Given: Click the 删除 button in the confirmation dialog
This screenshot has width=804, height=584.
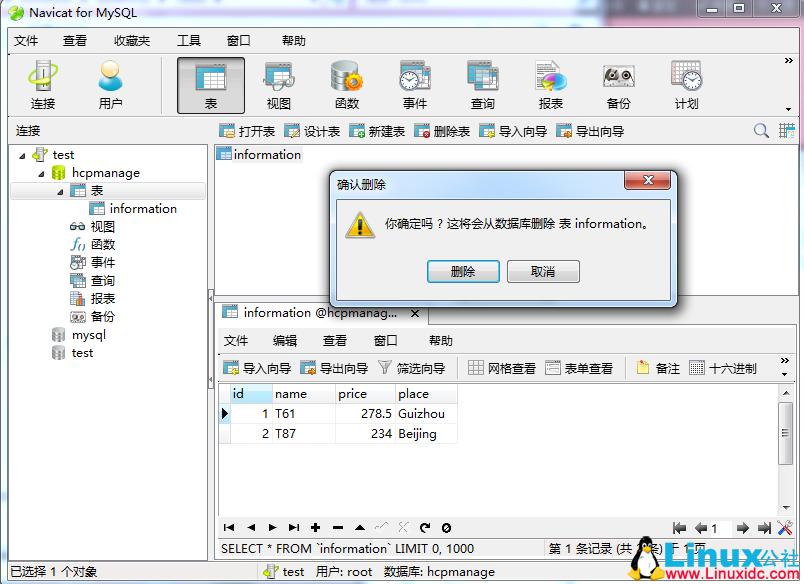Looking at the screenshot, I should pos(463,270).
